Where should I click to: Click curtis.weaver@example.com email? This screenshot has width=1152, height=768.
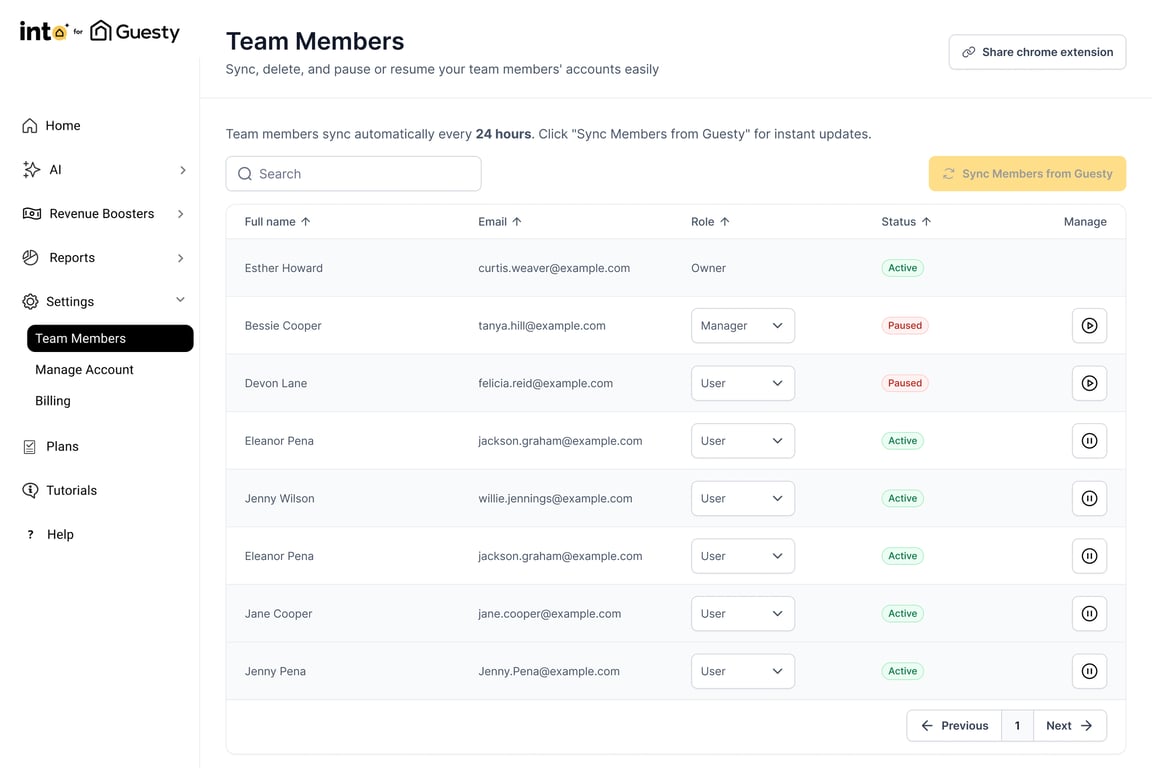click(554, 268)
